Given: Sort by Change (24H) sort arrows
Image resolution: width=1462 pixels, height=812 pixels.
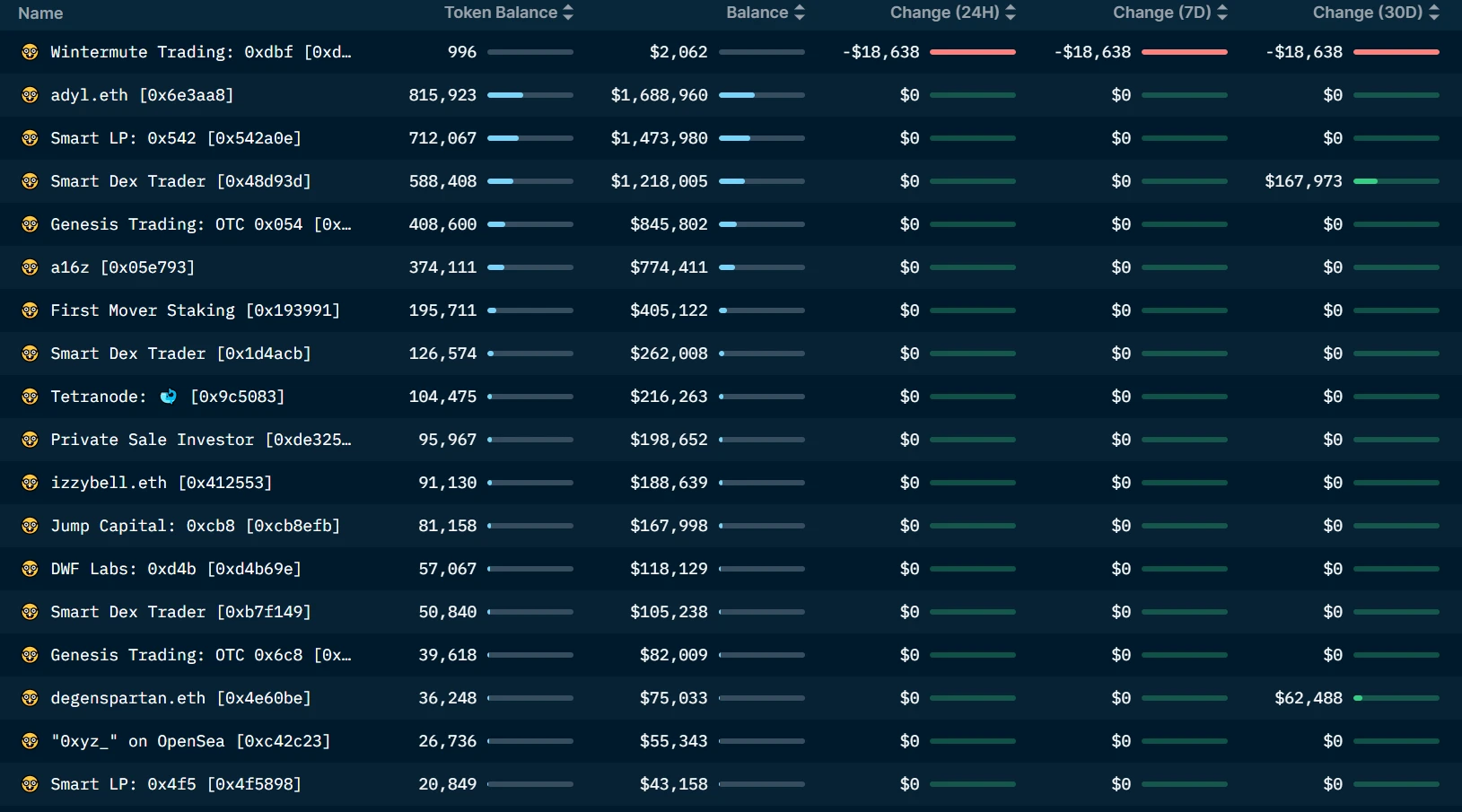Looking at the screenshot, I should (x=1011, y=13).
